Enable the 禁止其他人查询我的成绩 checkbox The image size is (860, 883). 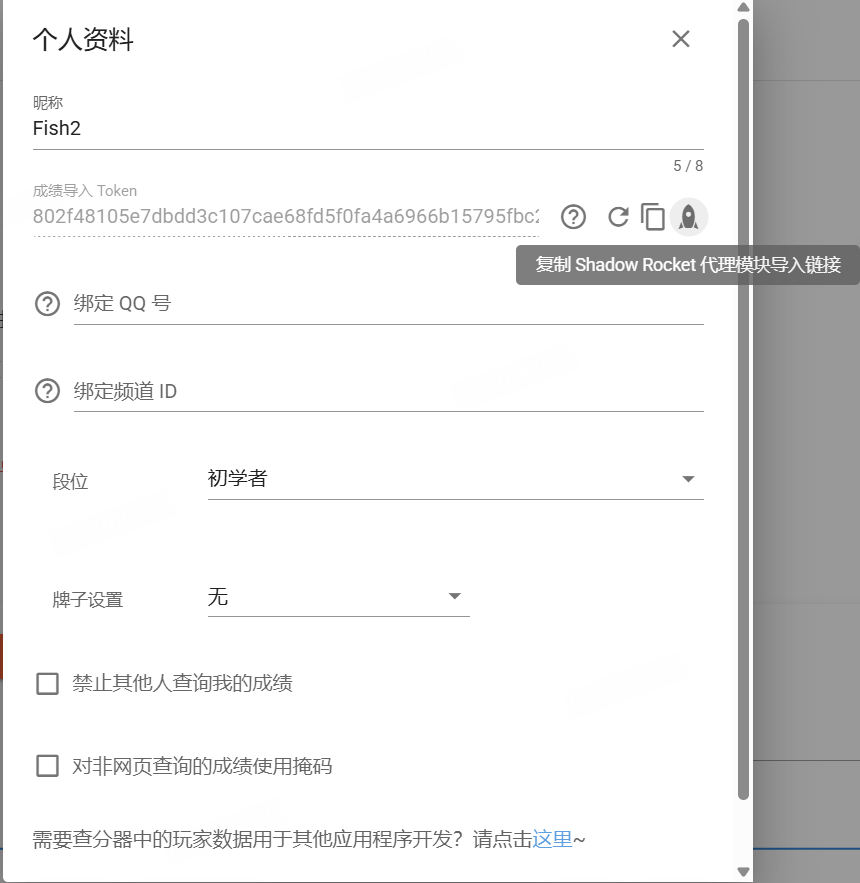click(x=47, y=684)
